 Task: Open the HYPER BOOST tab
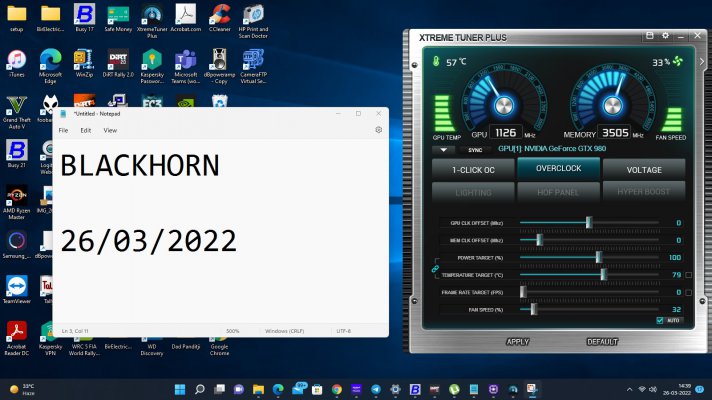click(x=644, y=192)
